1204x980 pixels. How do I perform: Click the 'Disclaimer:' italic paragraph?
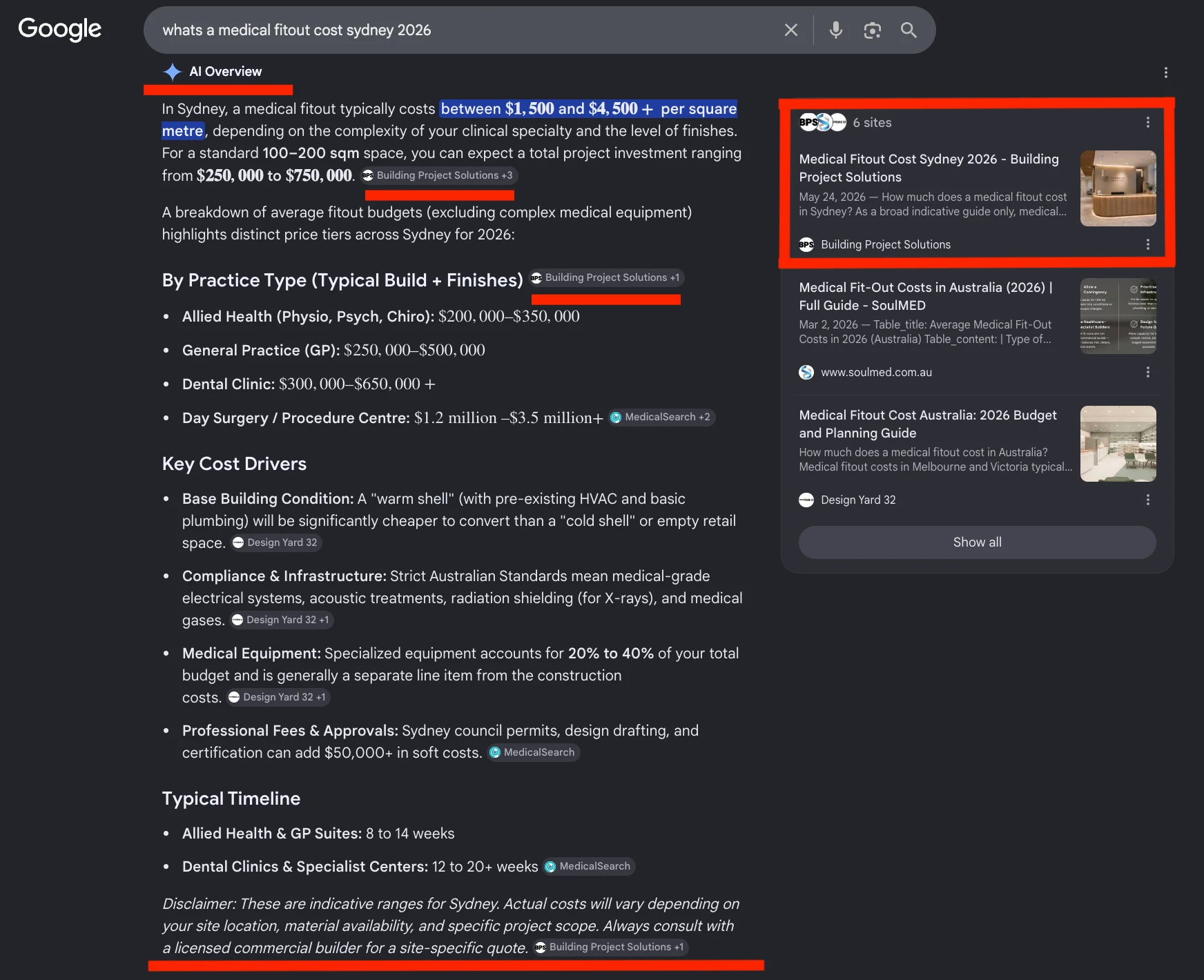tap(450, 925)
